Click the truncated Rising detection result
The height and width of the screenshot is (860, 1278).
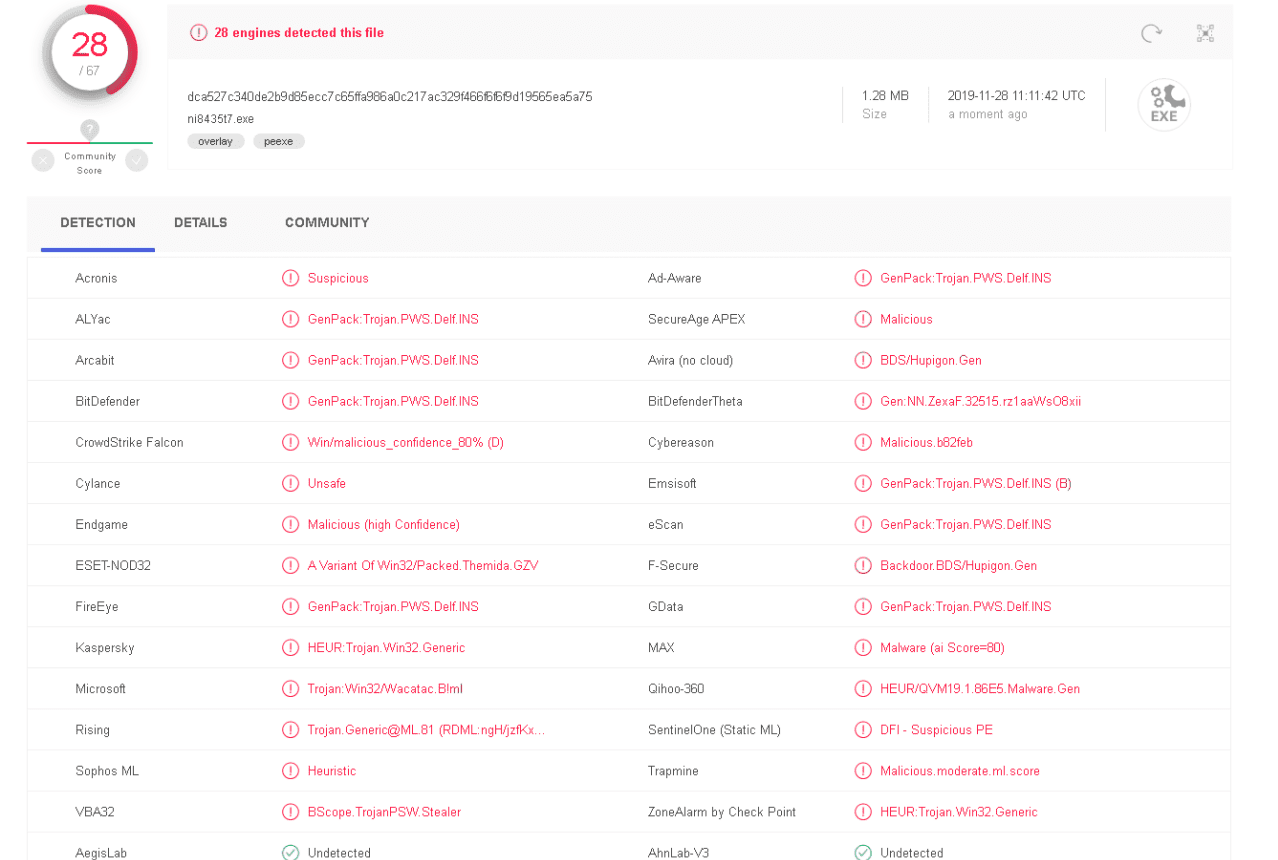pos(426,730)
